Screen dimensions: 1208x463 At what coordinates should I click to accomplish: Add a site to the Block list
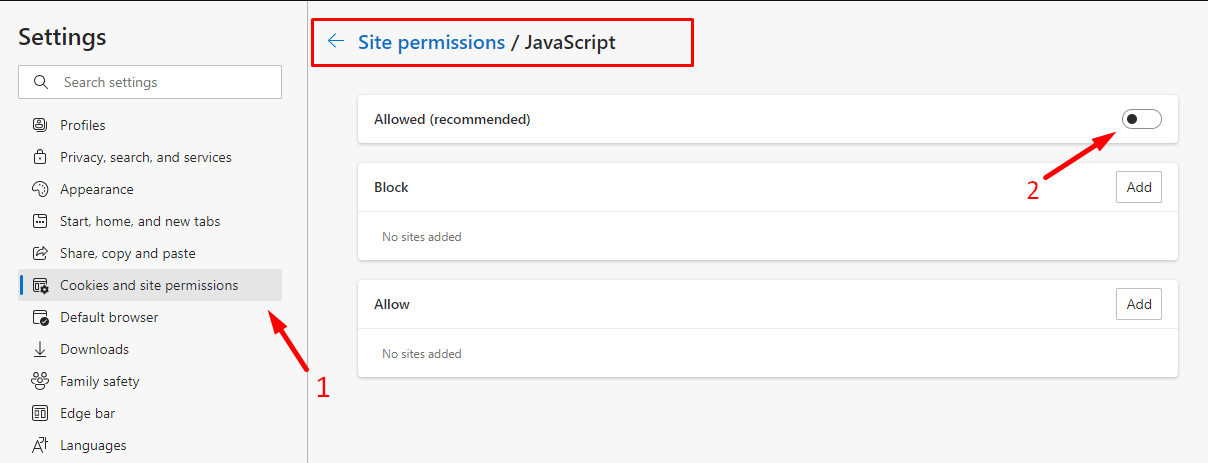[x=1139, y=187]
